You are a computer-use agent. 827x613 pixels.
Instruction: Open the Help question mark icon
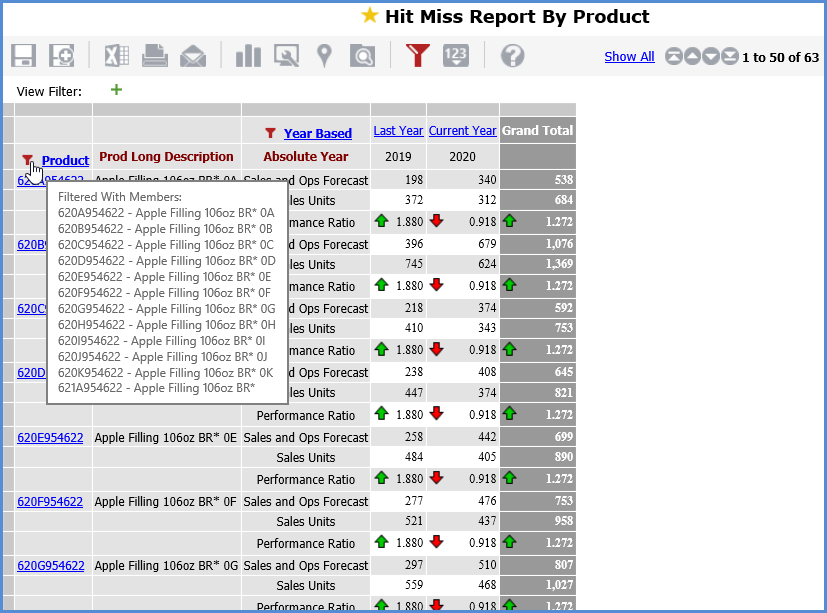pyautogui.click(x=512, y=56)
